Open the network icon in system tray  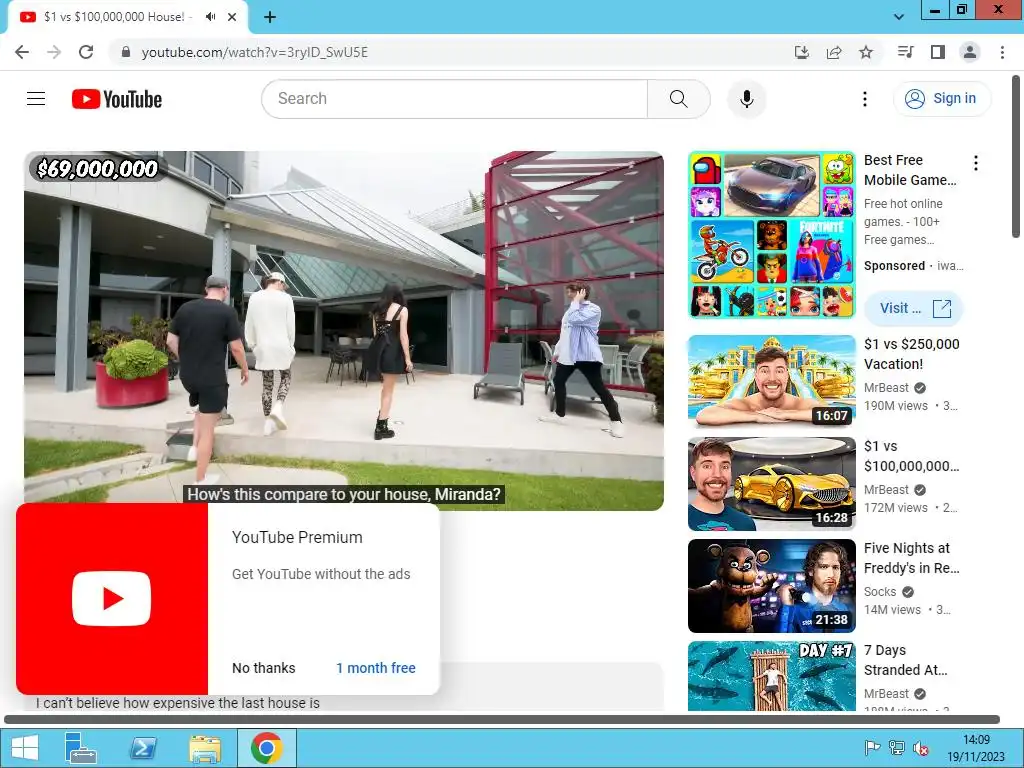(897, 748)
